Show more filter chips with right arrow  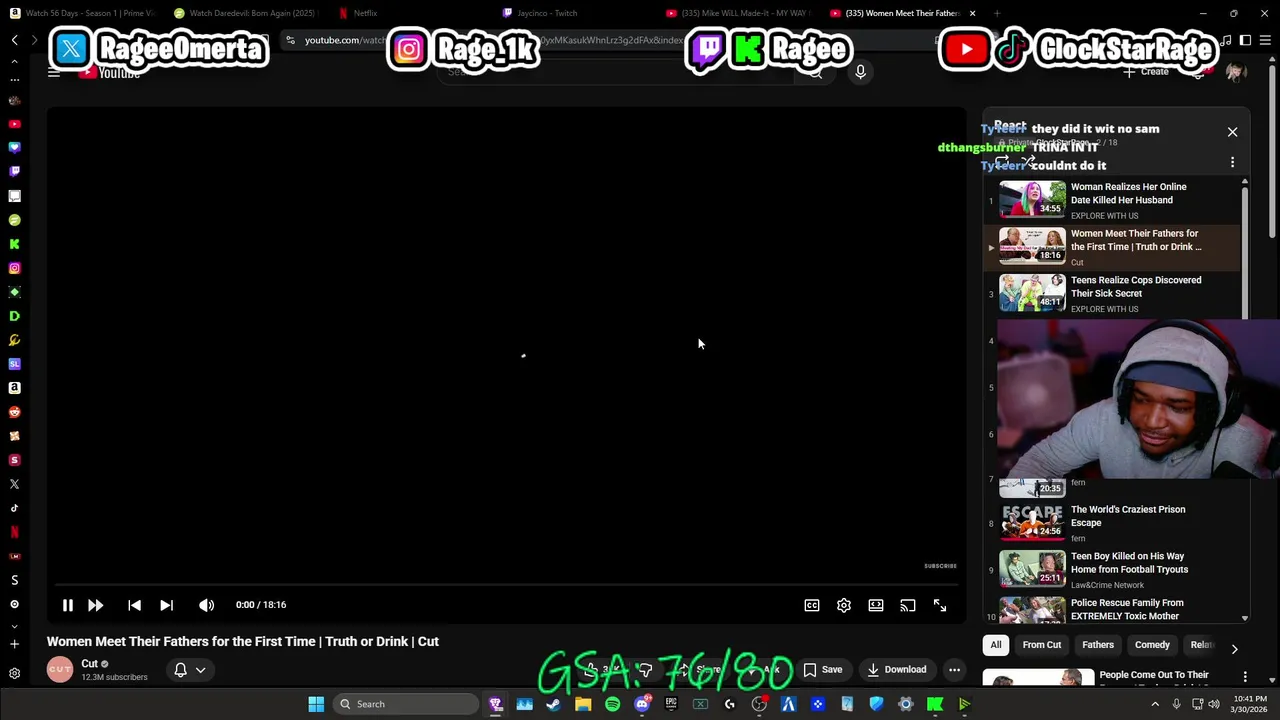(1234, 649)
